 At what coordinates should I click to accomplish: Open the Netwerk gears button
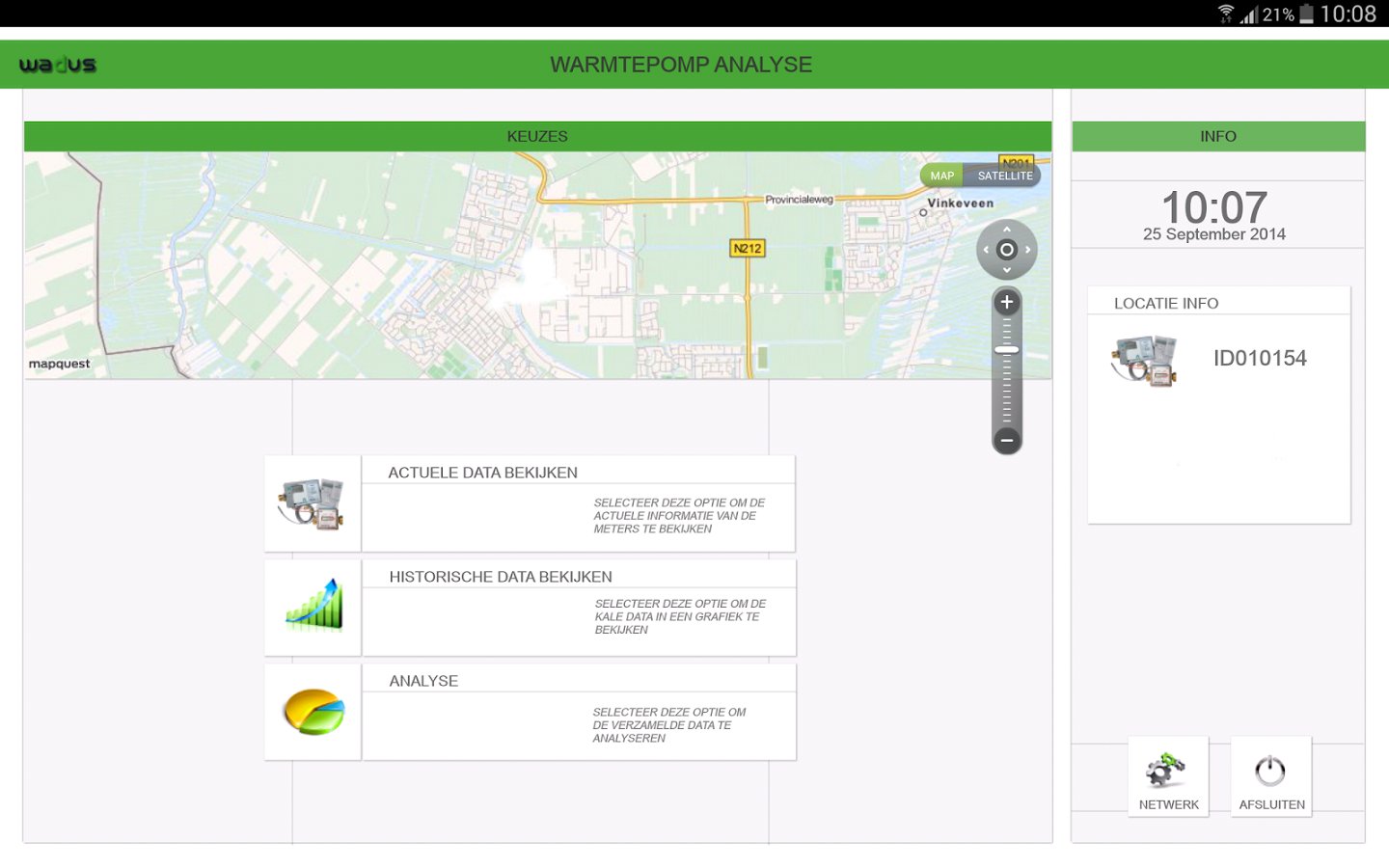1168,776
